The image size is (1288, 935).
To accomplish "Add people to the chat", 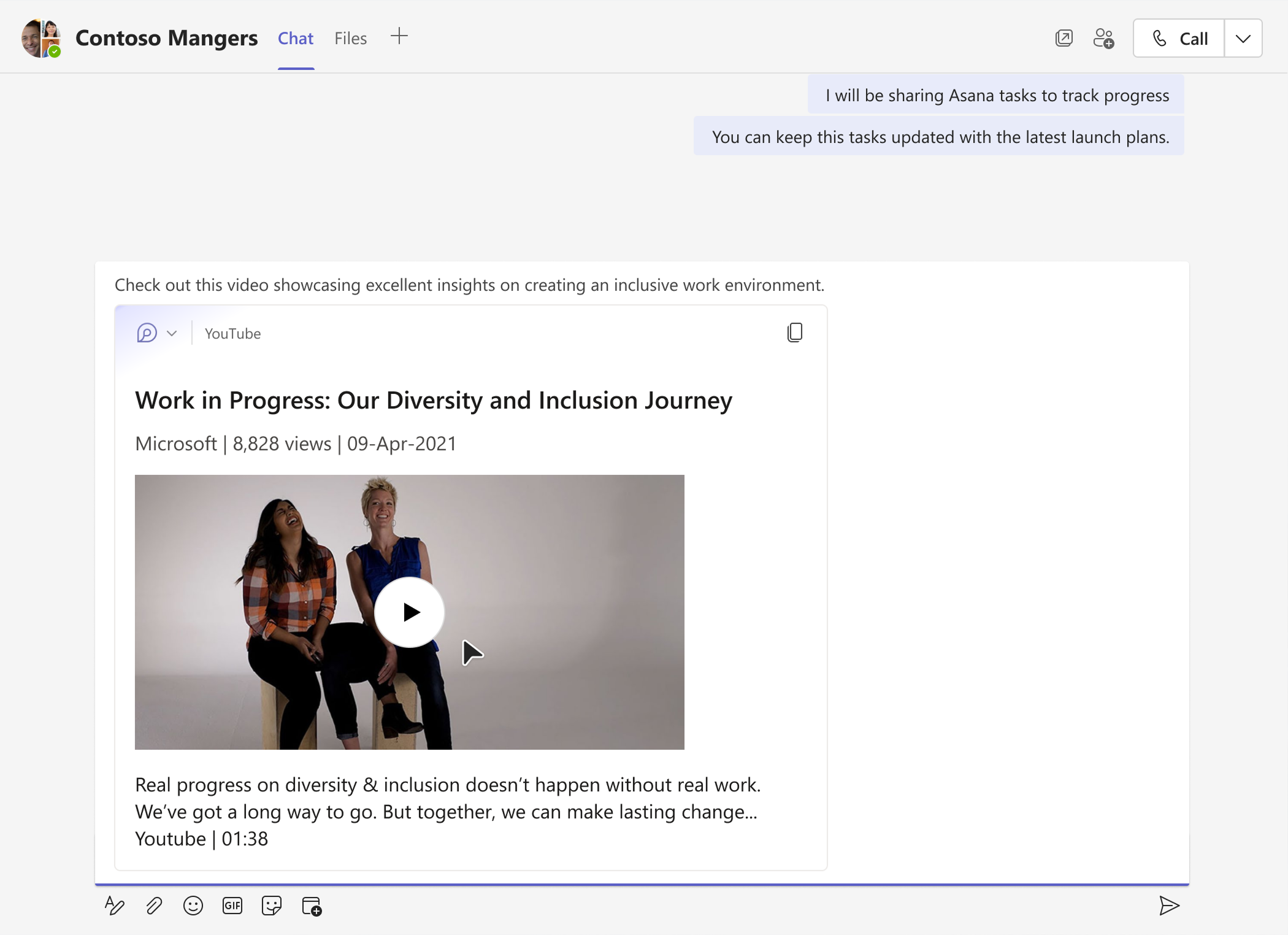I will [x=1103, y=38].
